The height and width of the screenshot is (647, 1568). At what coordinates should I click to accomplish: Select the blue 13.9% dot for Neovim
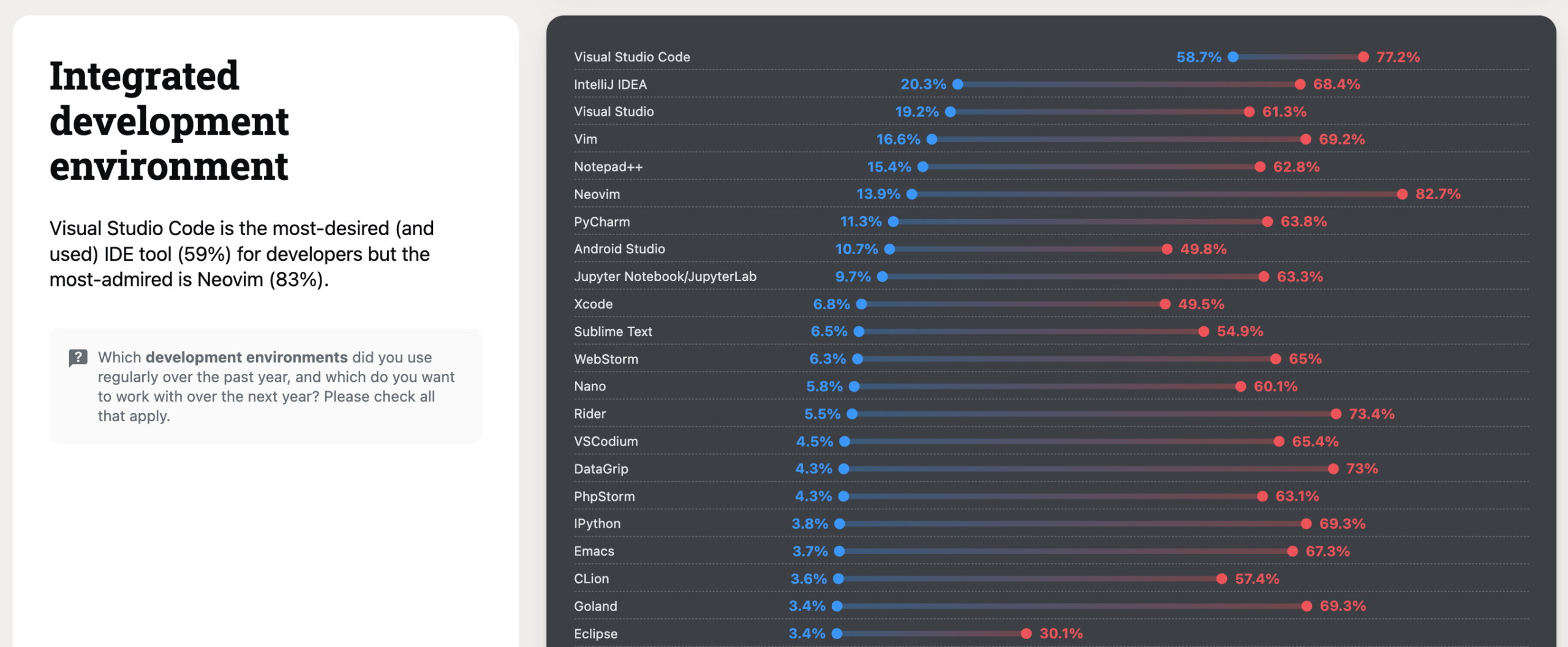pyautogui.click(x=912, y=194)
